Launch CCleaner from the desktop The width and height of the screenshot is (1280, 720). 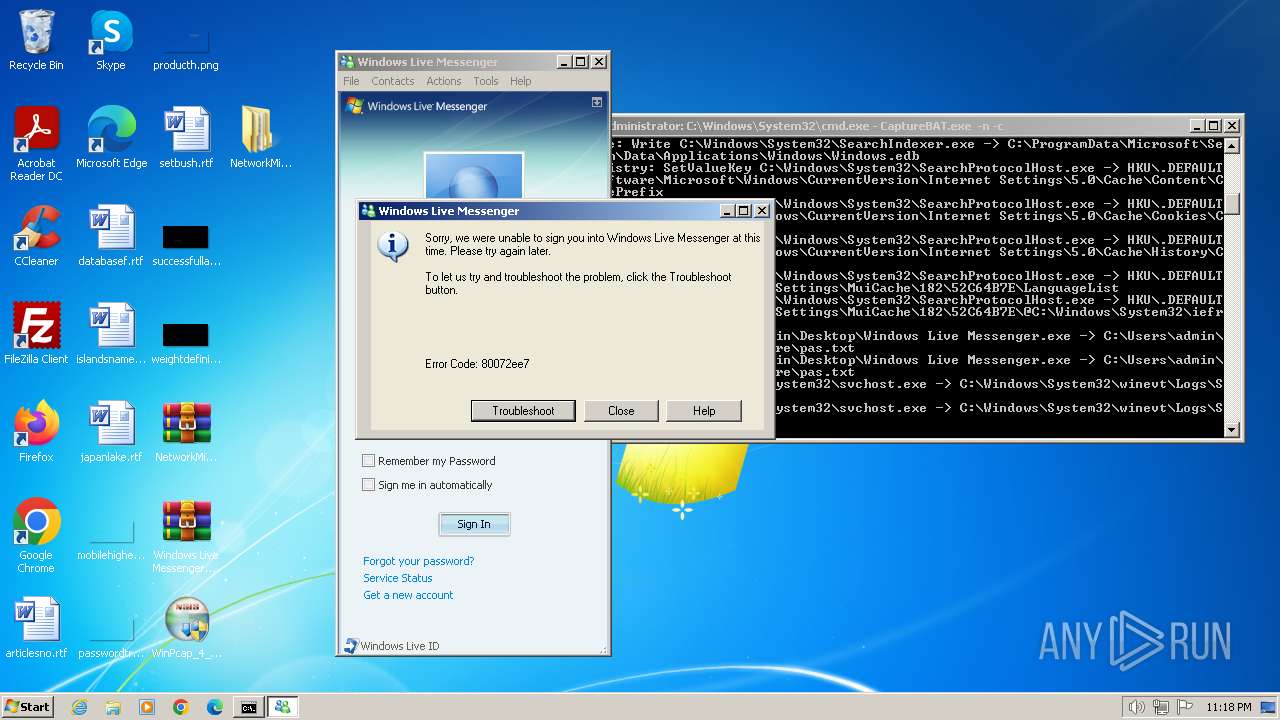[36, 235]
